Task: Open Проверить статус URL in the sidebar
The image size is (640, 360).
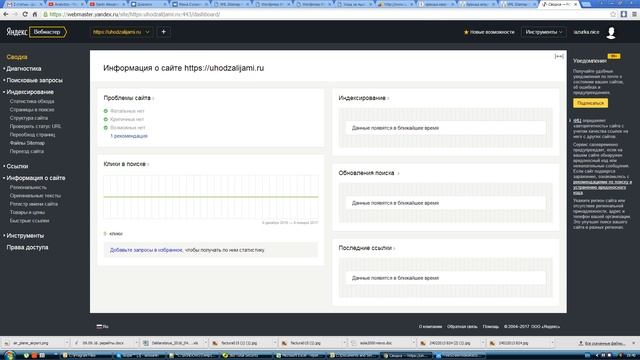Action: [36, 126]
